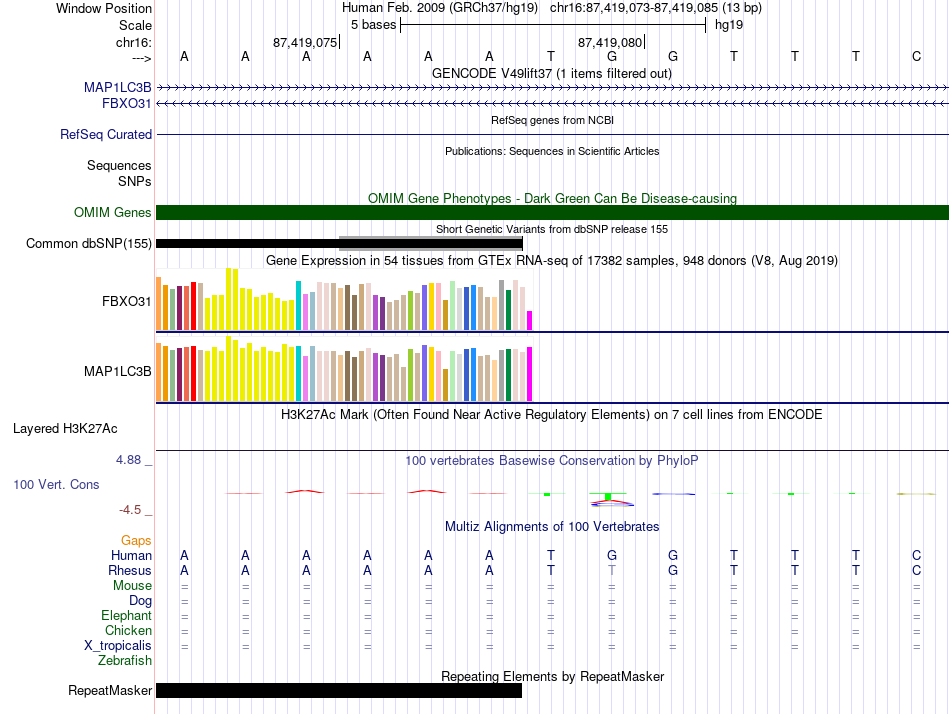The image size is (950, 714).
Task: Open 100 vertebrates Basewise Conservation PhyloP title
Action: 552,461
